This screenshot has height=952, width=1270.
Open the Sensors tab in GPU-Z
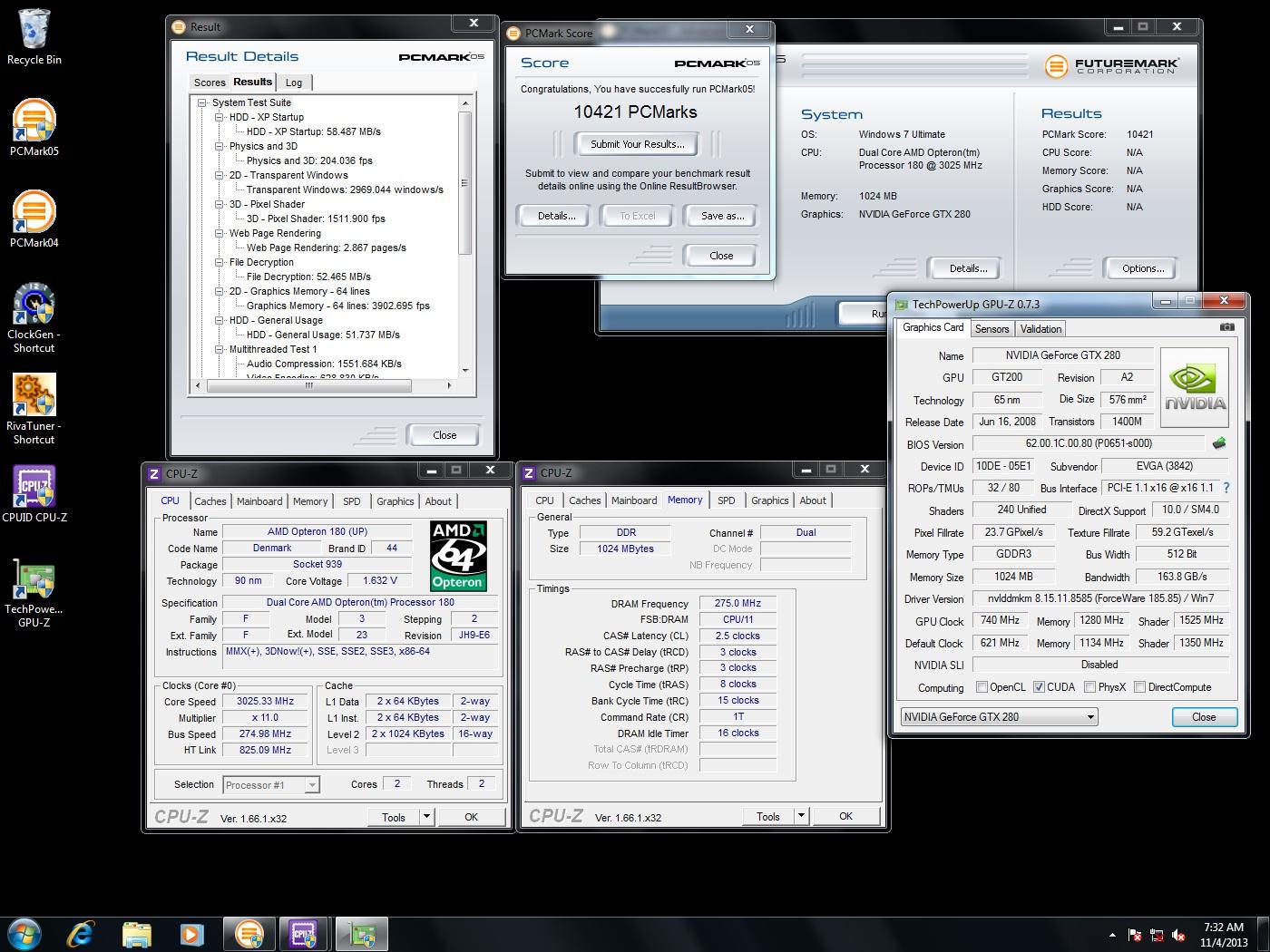(x=992, y=329)
